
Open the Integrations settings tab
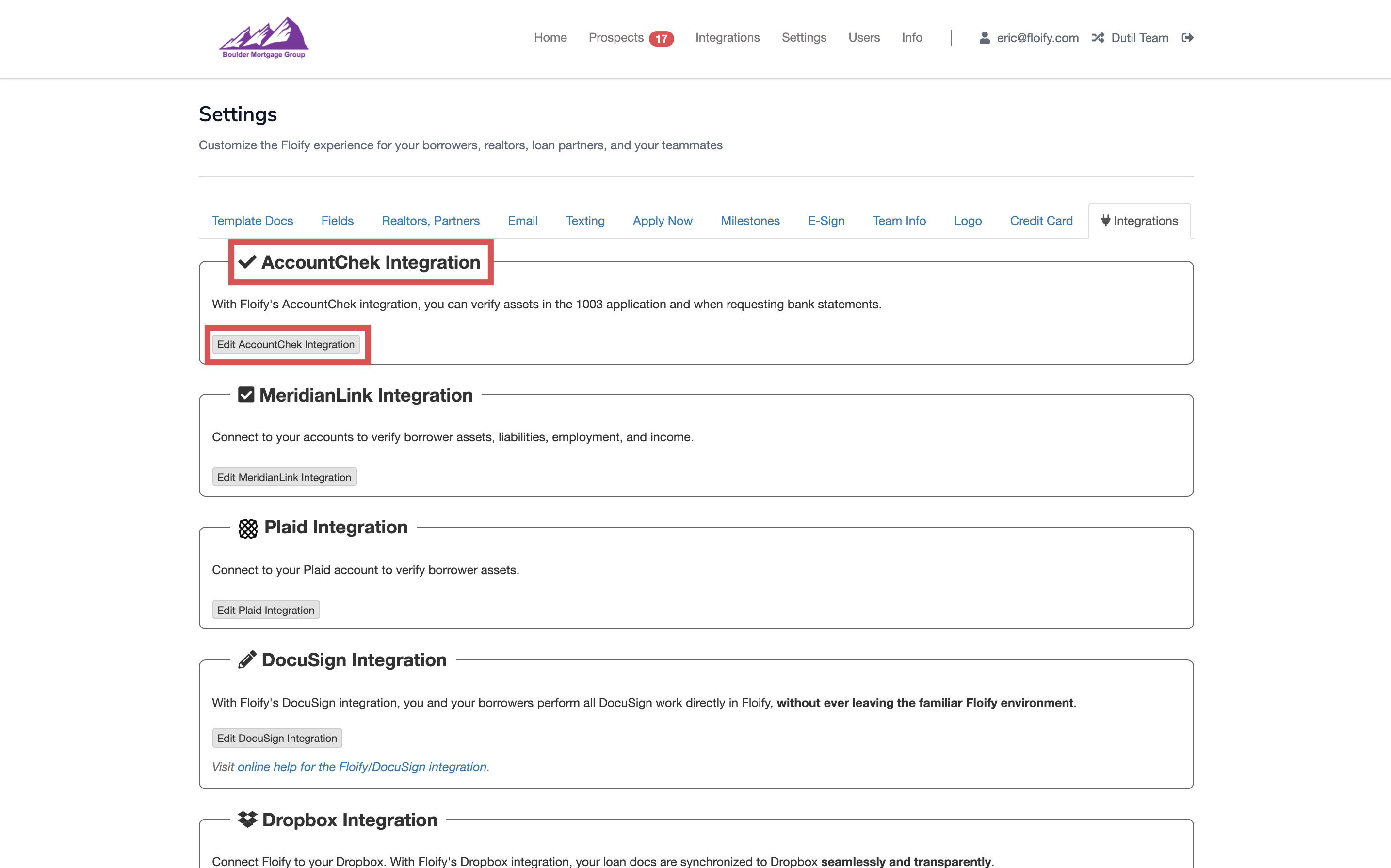pyautogui.click(x=1139, y=221)
